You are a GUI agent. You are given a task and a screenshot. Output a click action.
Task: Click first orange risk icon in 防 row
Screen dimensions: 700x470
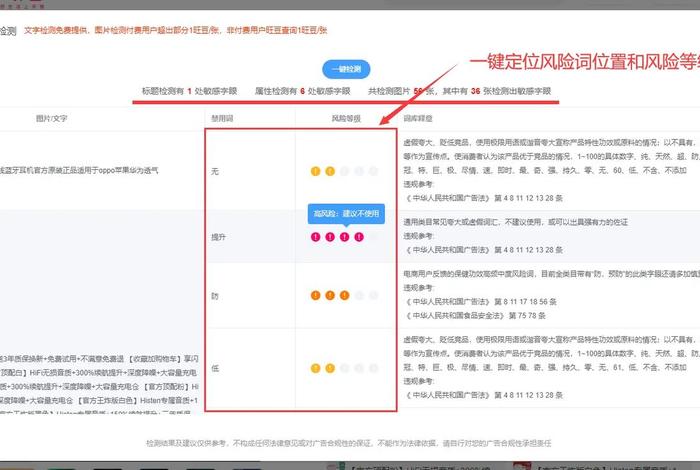coord(316,295)
